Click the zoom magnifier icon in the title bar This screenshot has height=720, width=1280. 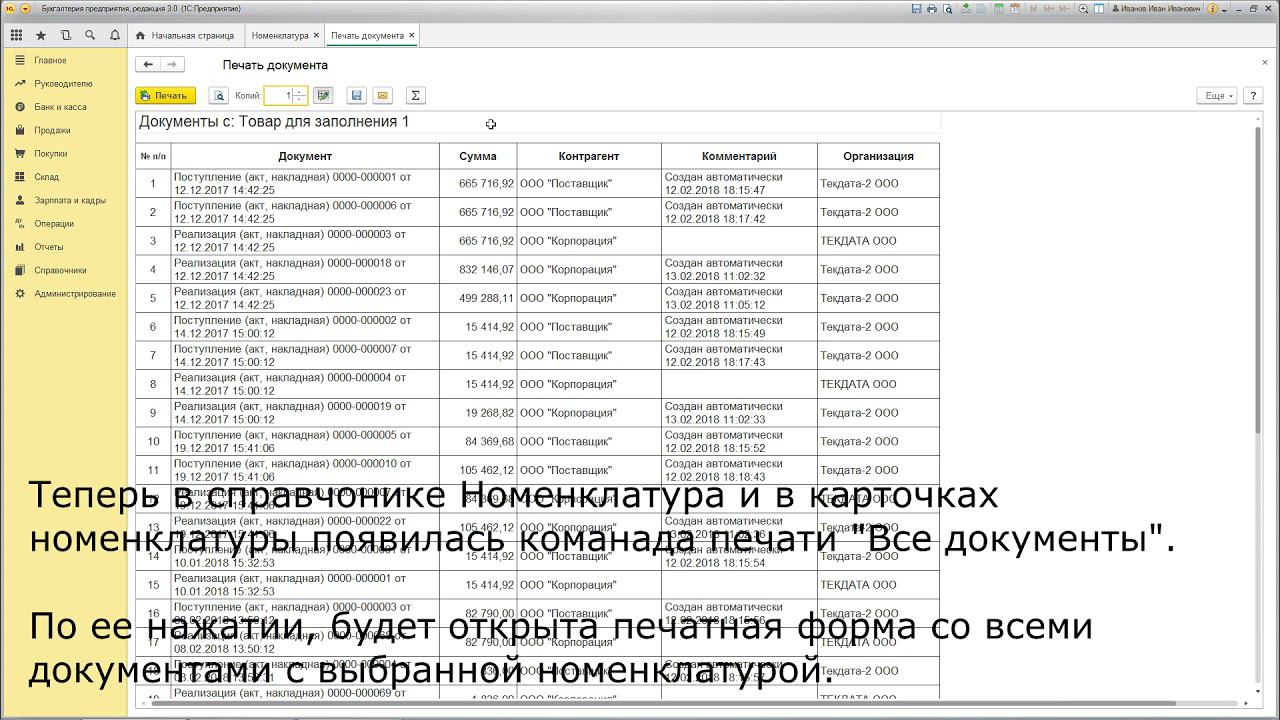click(x=1084, y=8)
